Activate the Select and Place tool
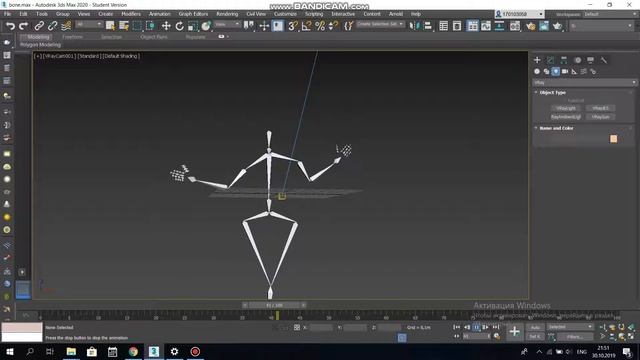 (206, 26)
